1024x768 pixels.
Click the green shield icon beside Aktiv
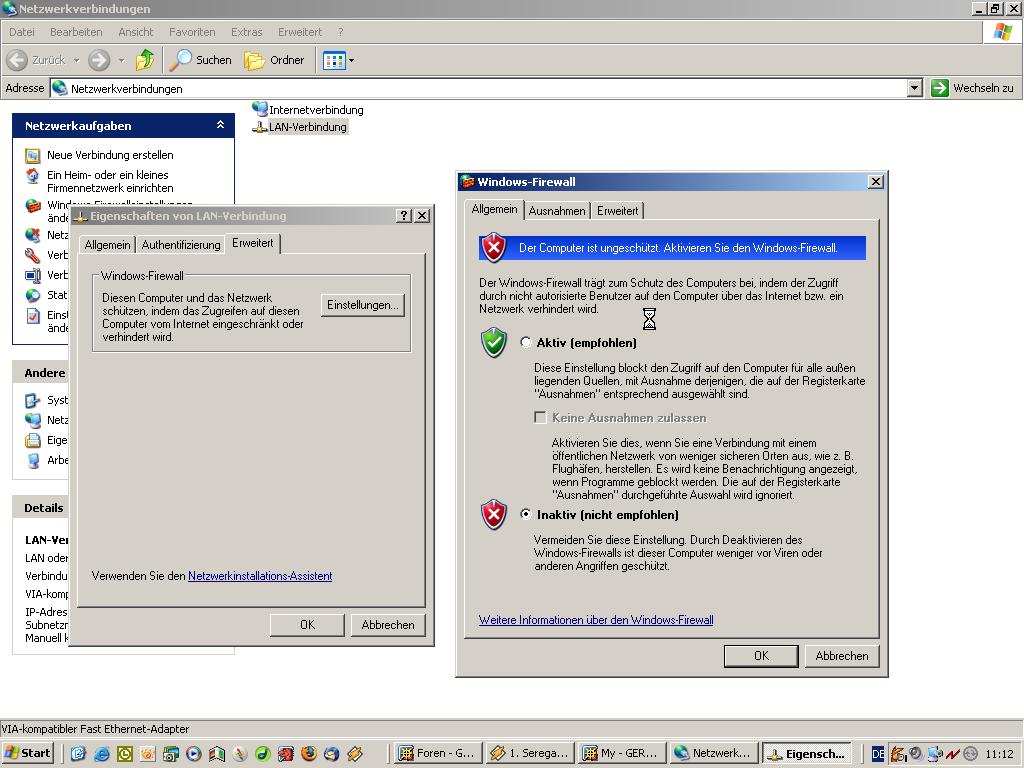494,342
